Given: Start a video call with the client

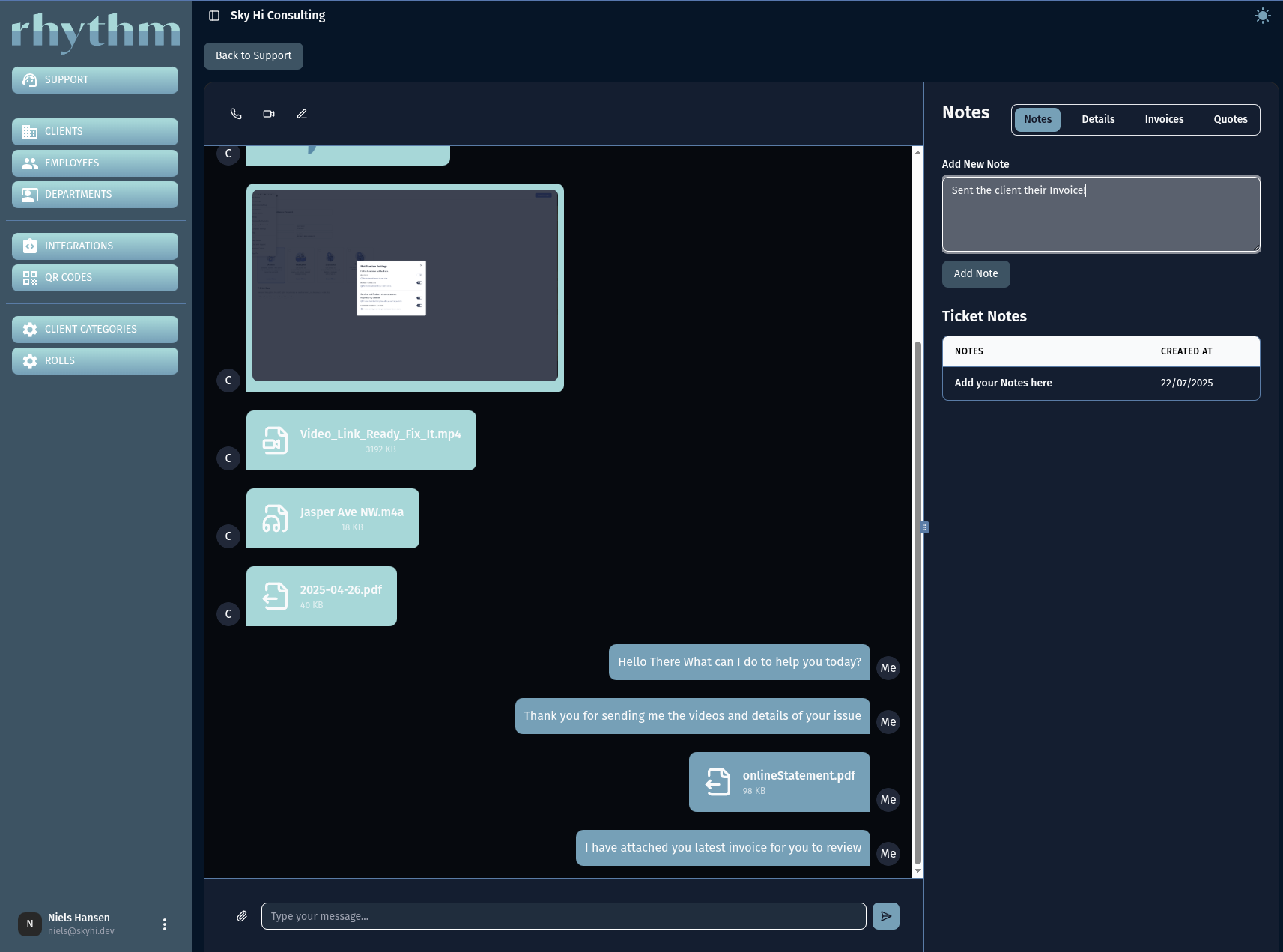Looking at the screenshot, I should pos(269,113).
